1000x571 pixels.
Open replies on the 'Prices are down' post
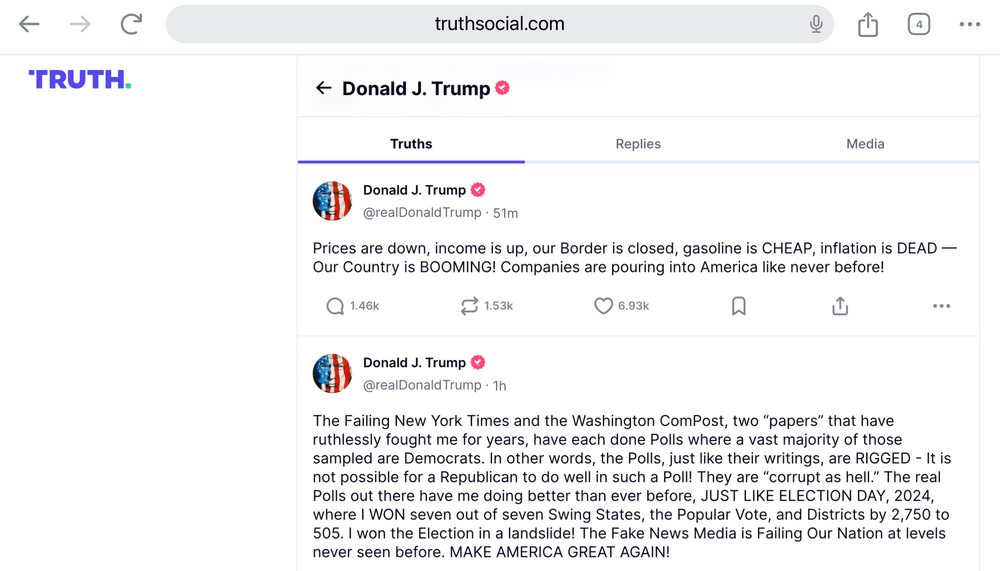(x=336, y=306)
